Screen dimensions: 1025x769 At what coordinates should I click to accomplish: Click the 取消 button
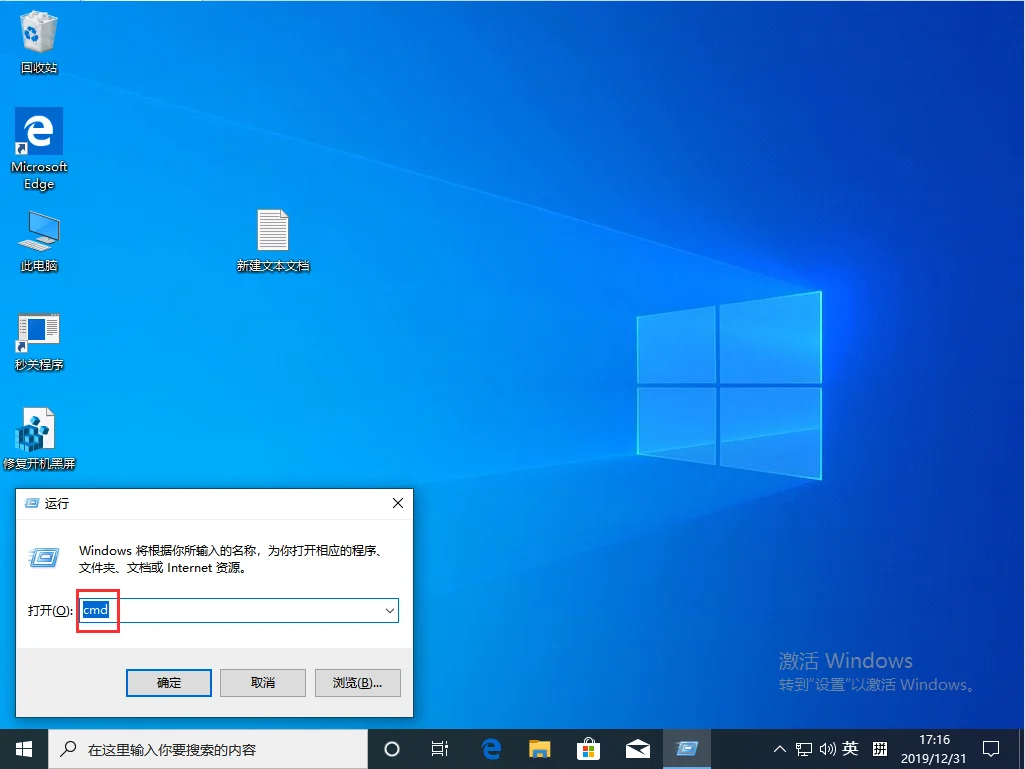(263, 683)
